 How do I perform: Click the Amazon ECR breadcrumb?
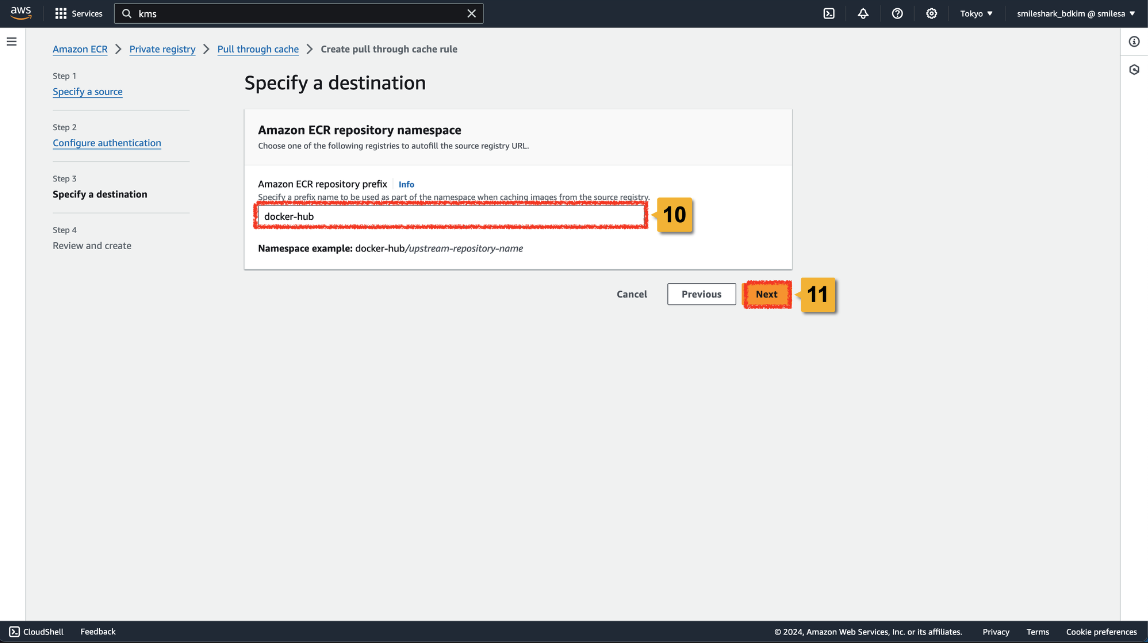[x=80, y=49]
